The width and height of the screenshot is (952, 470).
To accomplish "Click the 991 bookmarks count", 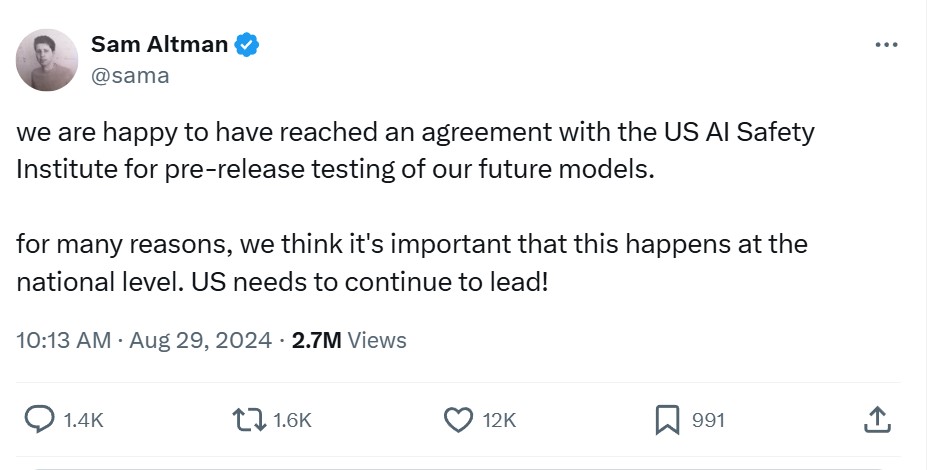I will pyautogui.click(x=709, y=421).
